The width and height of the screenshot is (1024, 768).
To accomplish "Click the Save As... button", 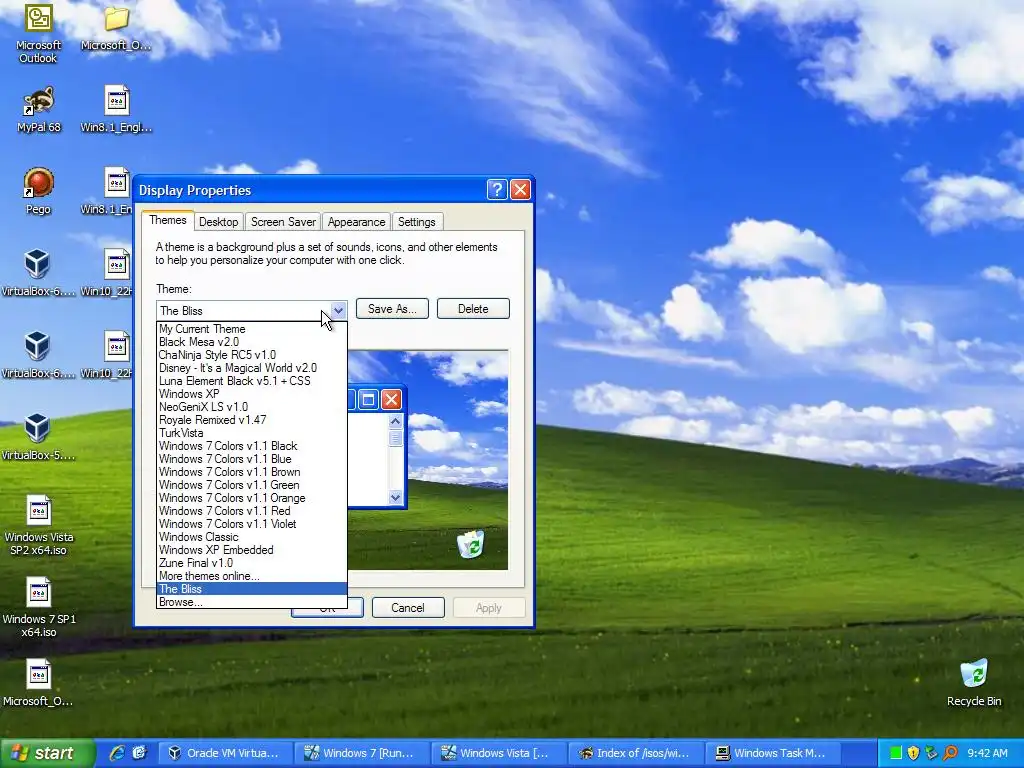I will (x=392, y=309).
